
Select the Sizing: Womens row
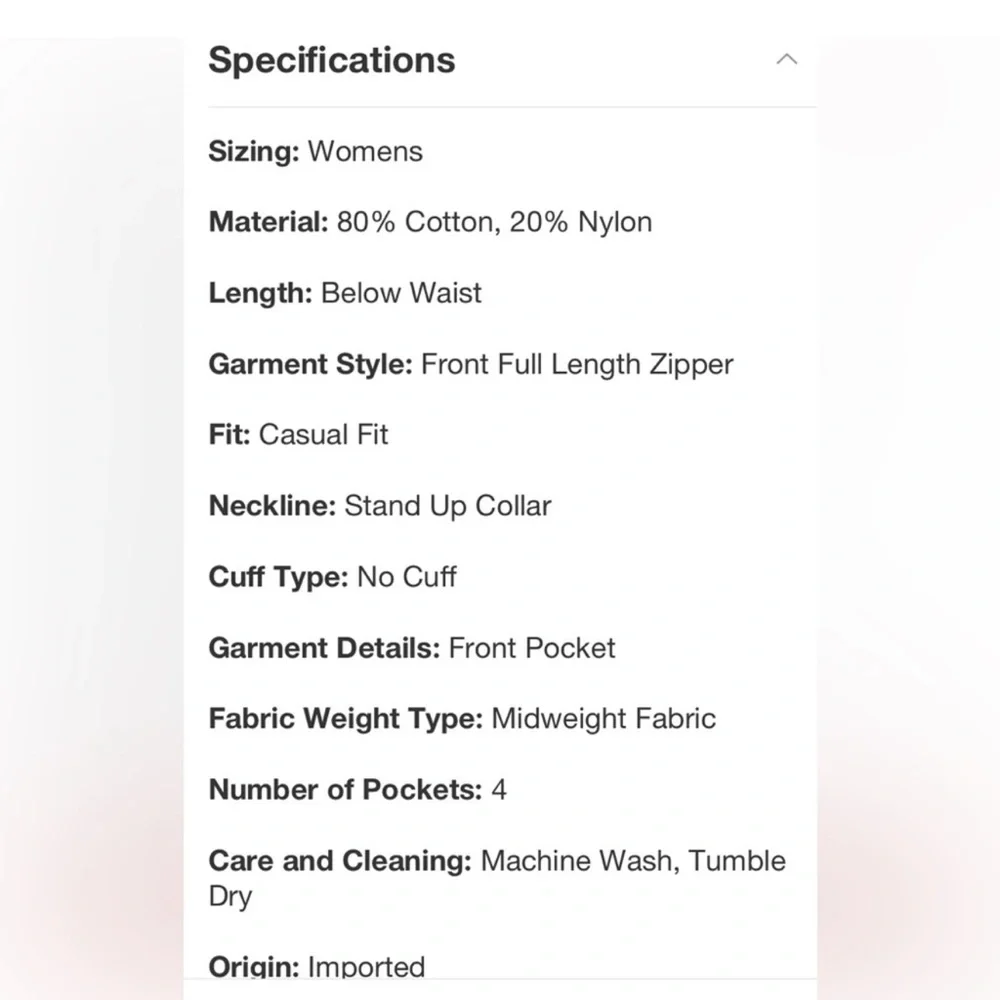(x=315, y=152)
